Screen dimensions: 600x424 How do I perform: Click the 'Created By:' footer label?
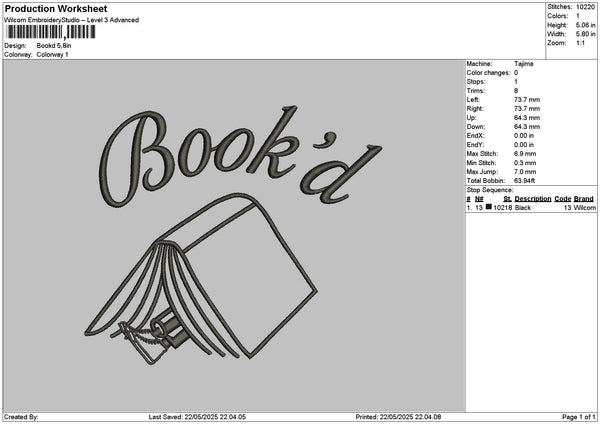[21, 417]
